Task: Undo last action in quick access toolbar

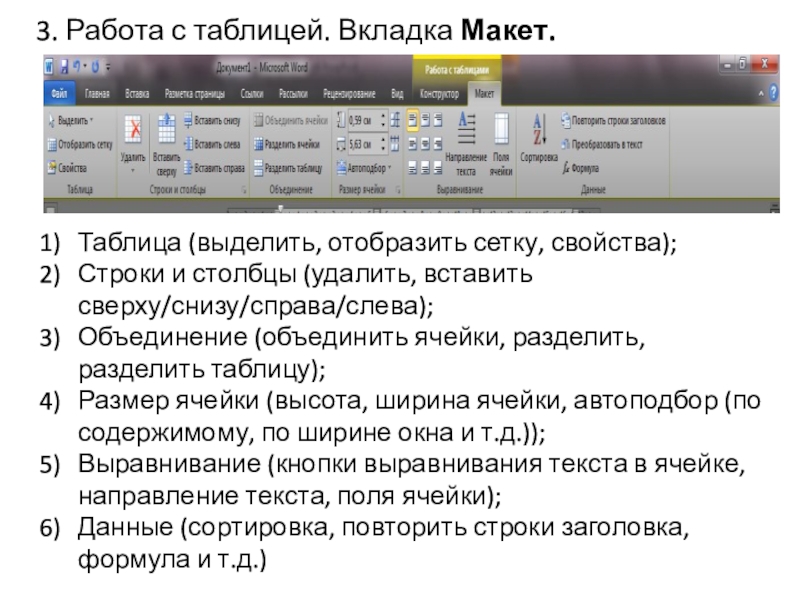Action: (77, 66)
